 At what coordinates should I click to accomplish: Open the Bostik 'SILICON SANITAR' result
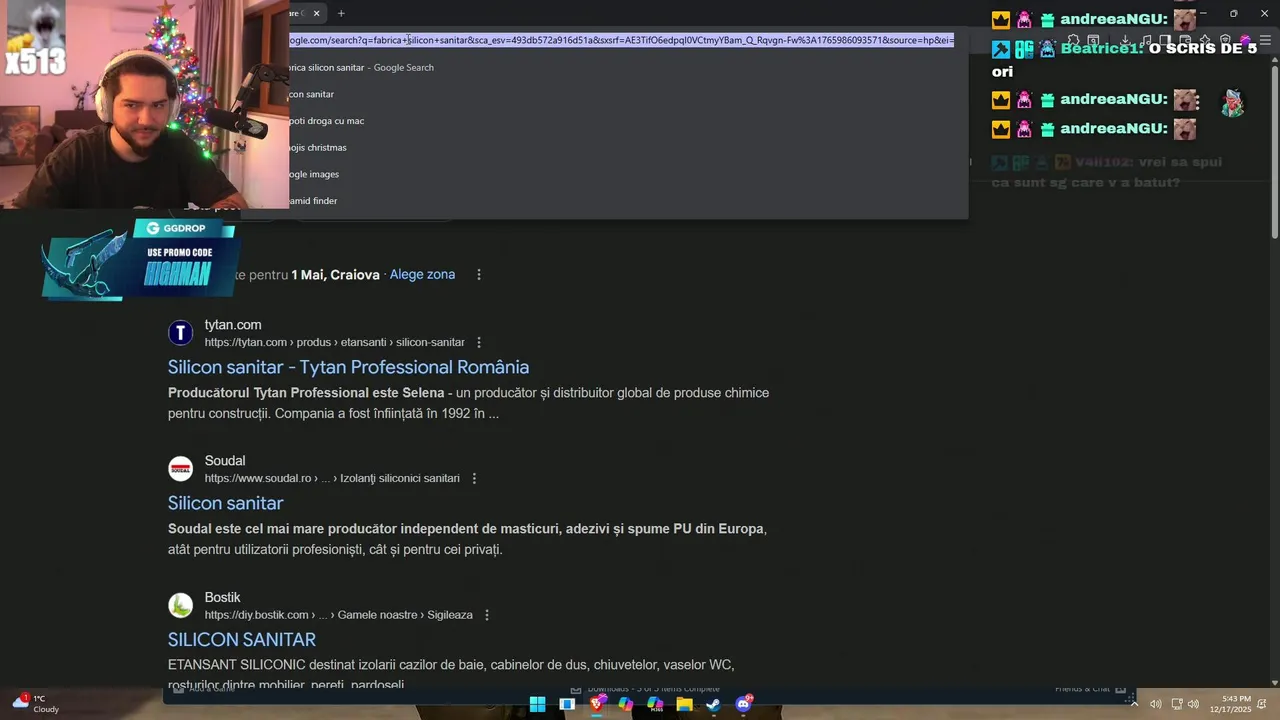click(242, 639)
